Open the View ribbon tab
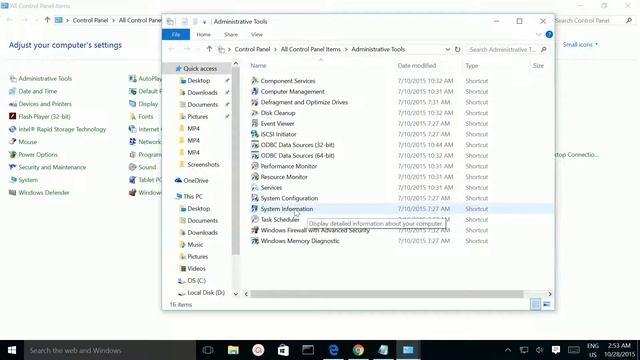The width and height of the screenshot is (640, 360). 257,35
